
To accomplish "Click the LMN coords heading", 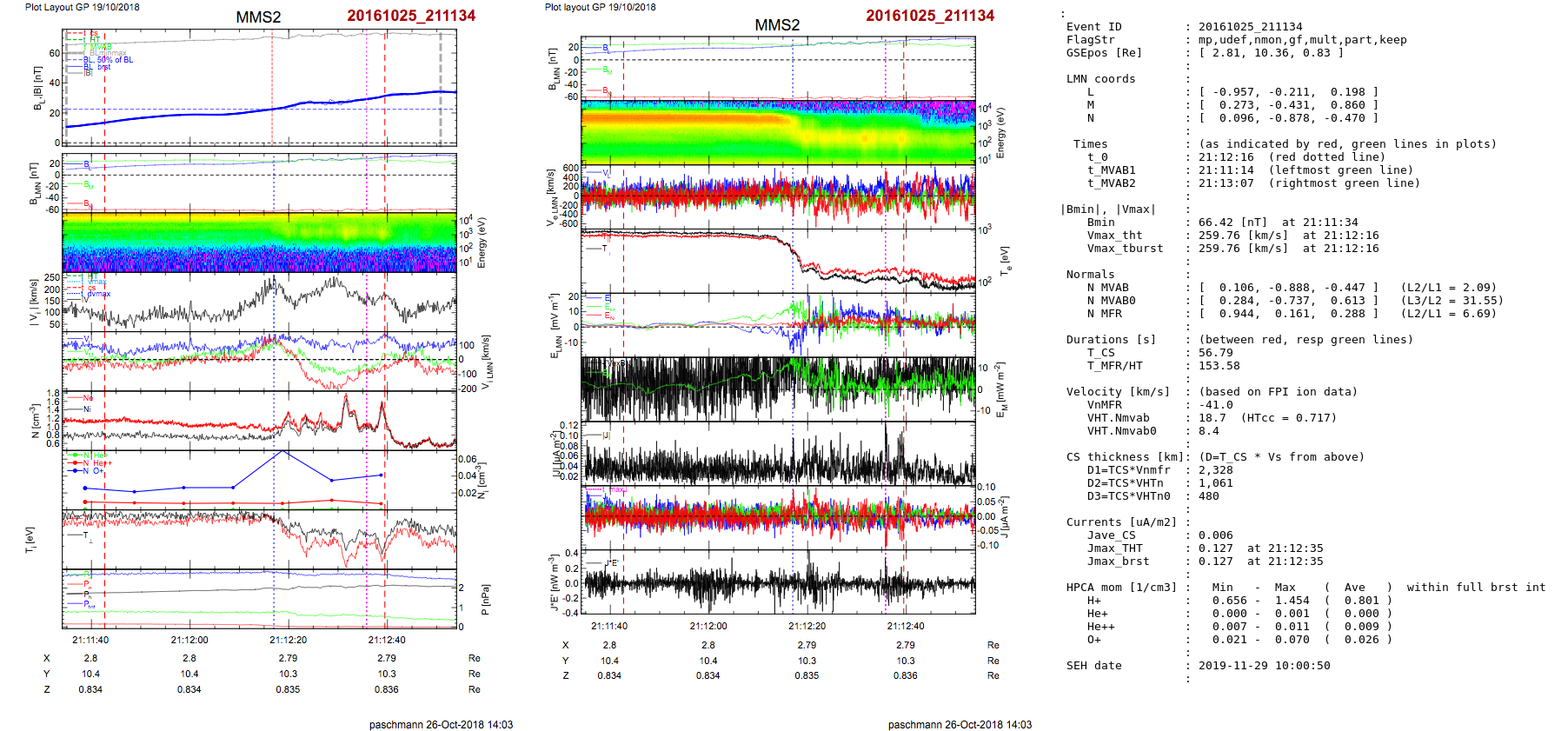I will pyautogui.click(x=1100, y=79).
